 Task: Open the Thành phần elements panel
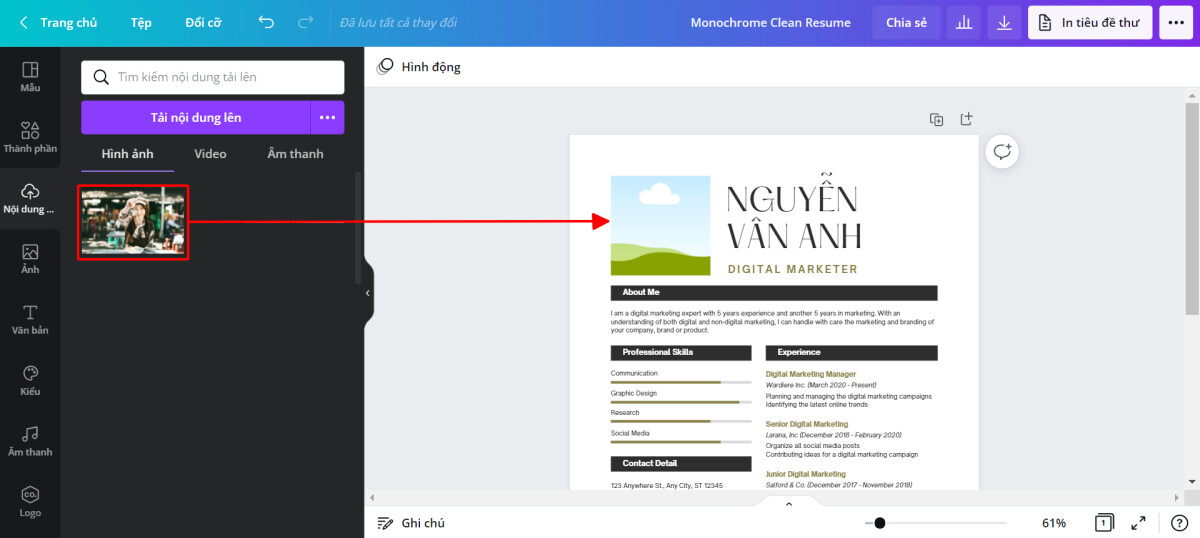(x=30, y=137)
